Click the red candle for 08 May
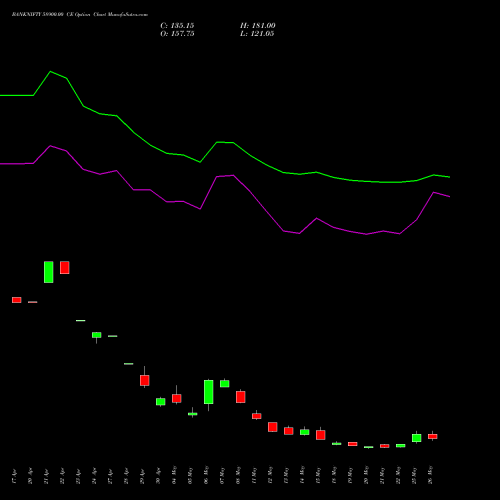 [x=241, y=397]
